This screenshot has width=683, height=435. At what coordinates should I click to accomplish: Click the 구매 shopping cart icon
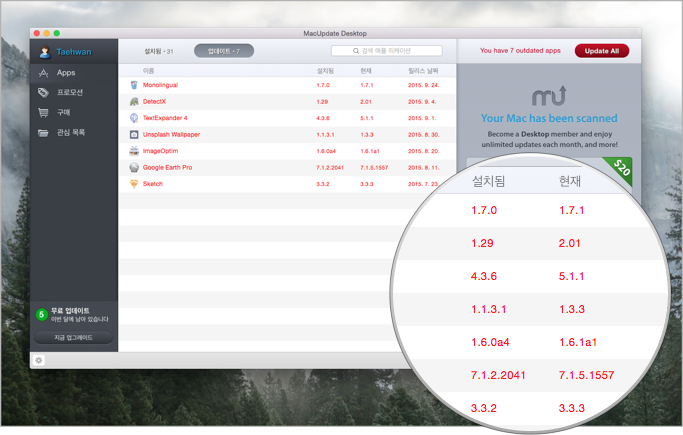[x=43, y=113]
